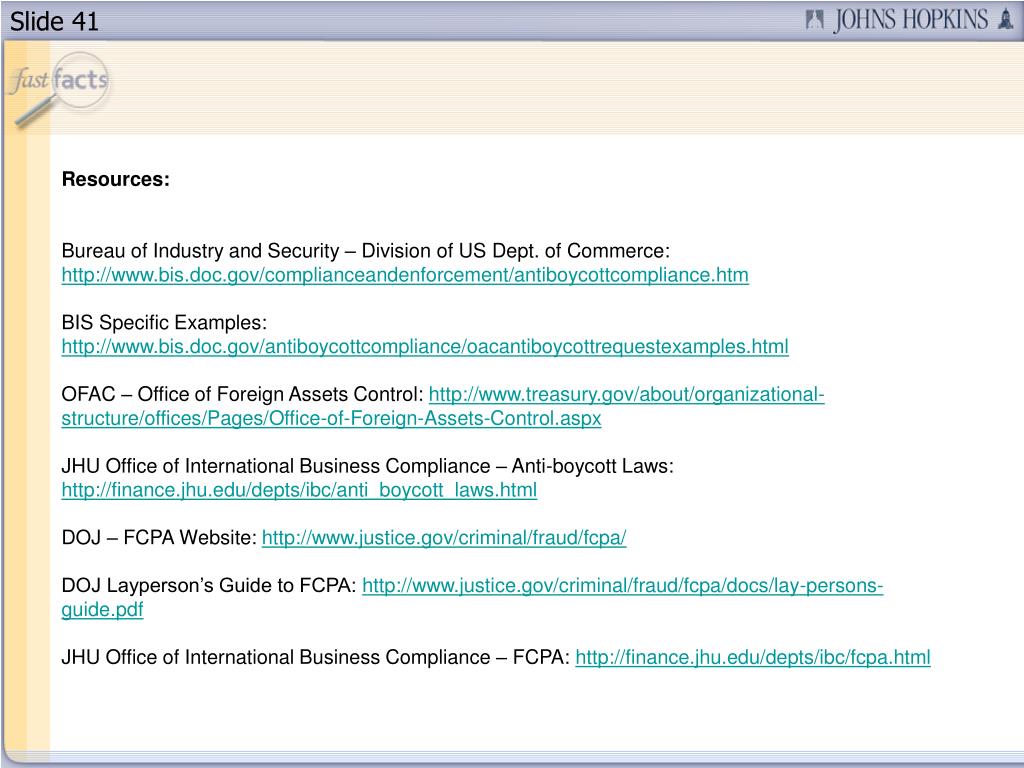
Task: Open the BIS antiboycott compliance link
Action: point(405,275)
